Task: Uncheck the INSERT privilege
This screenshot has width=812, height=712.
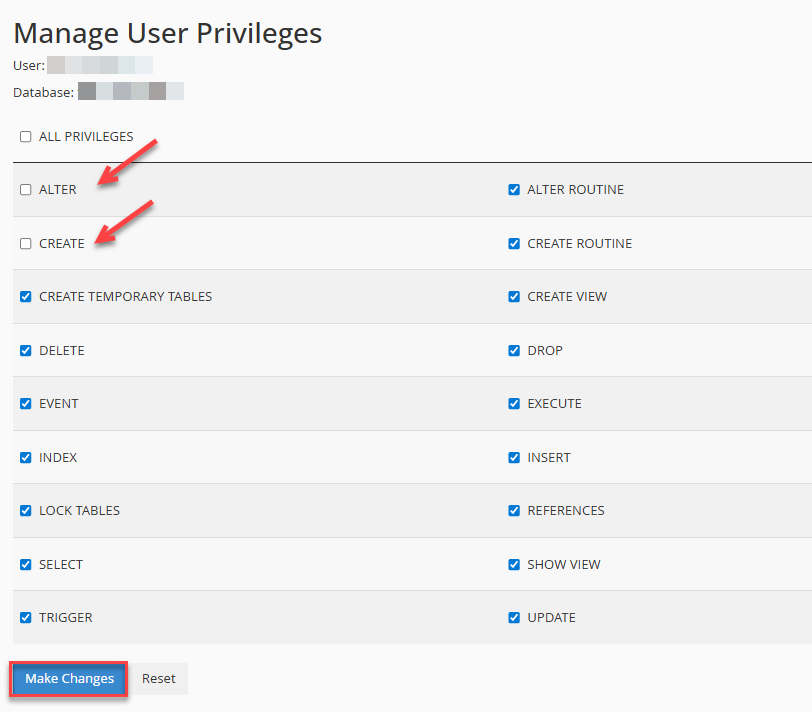Action: coord(514,457)
